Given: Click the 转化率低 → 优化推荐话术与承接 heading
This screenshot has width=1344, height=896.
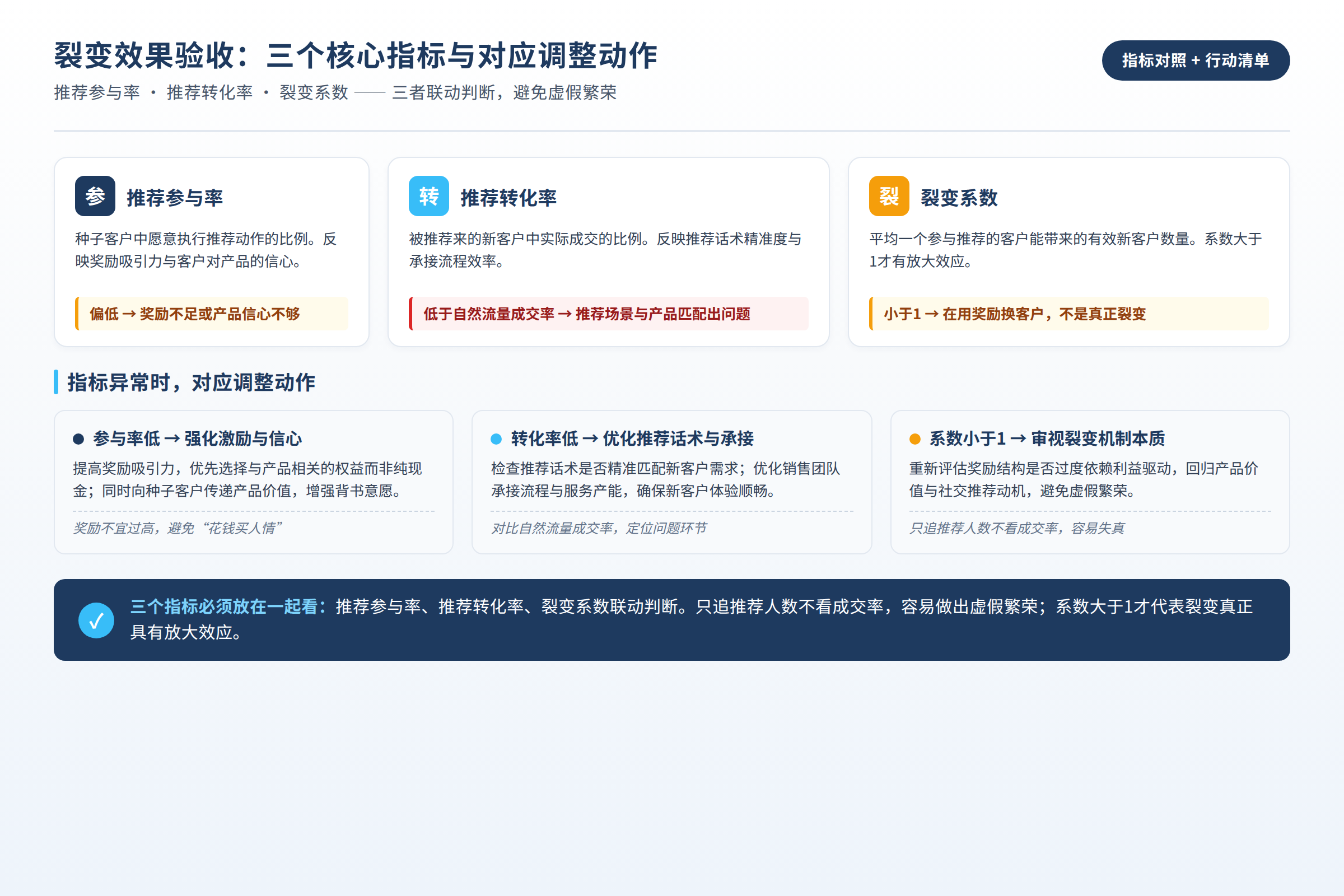Looking at the screenshot, I should 633,439.
